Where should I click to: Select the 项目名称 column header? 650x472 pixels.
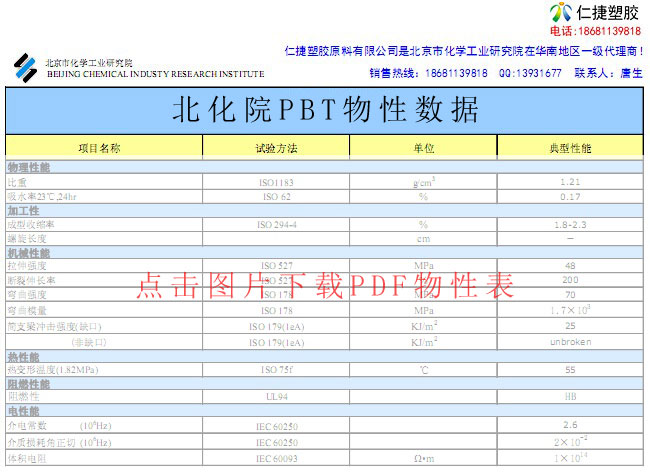(x=99, y=148)
